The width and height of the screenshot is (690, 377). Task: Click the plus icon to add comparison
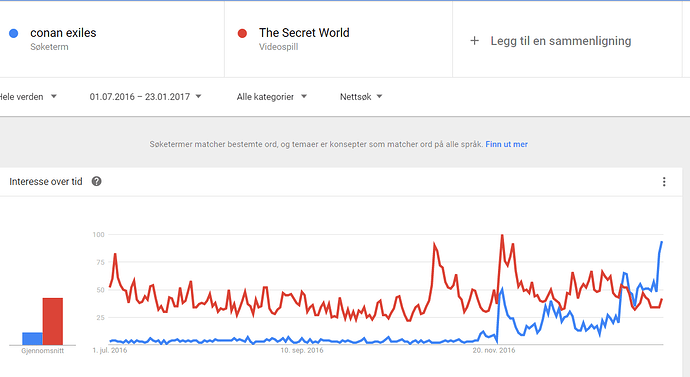click(x=474, y=41)
